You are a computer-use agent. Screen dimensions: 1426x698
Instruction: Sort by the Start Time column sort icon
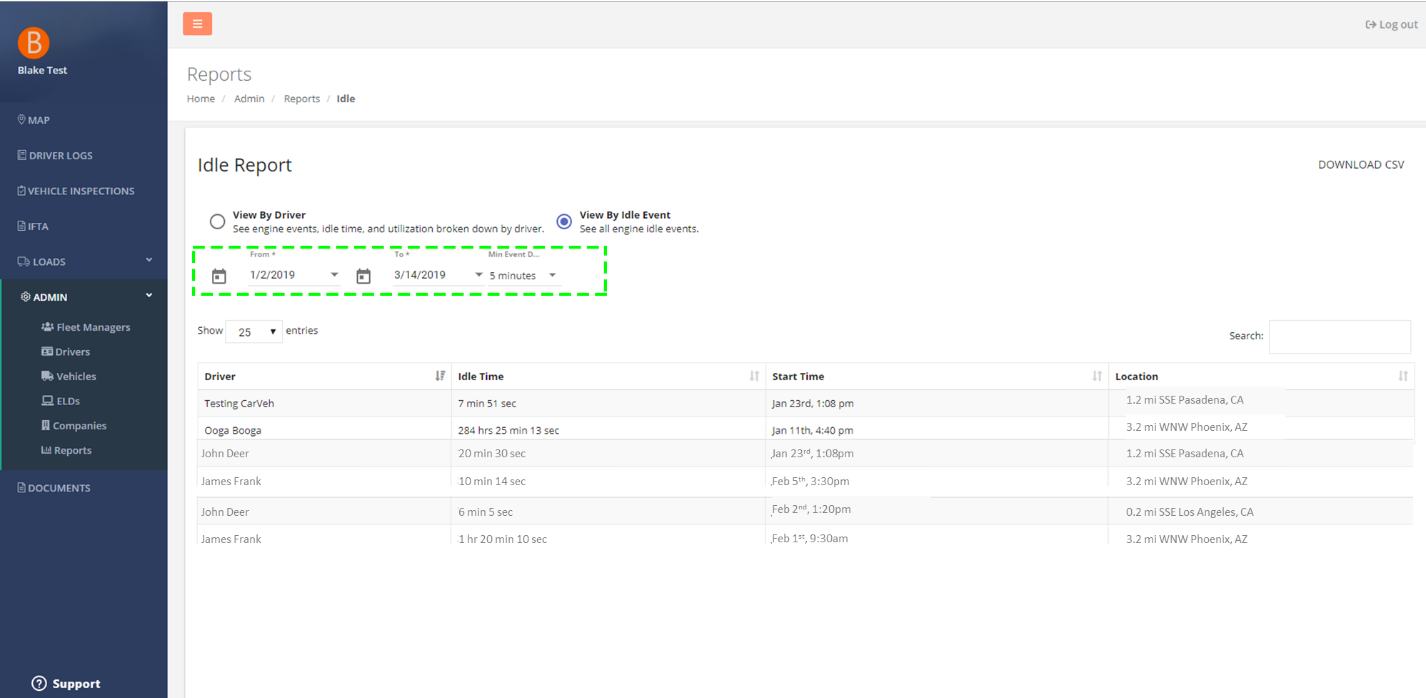tap(1097, 376)
